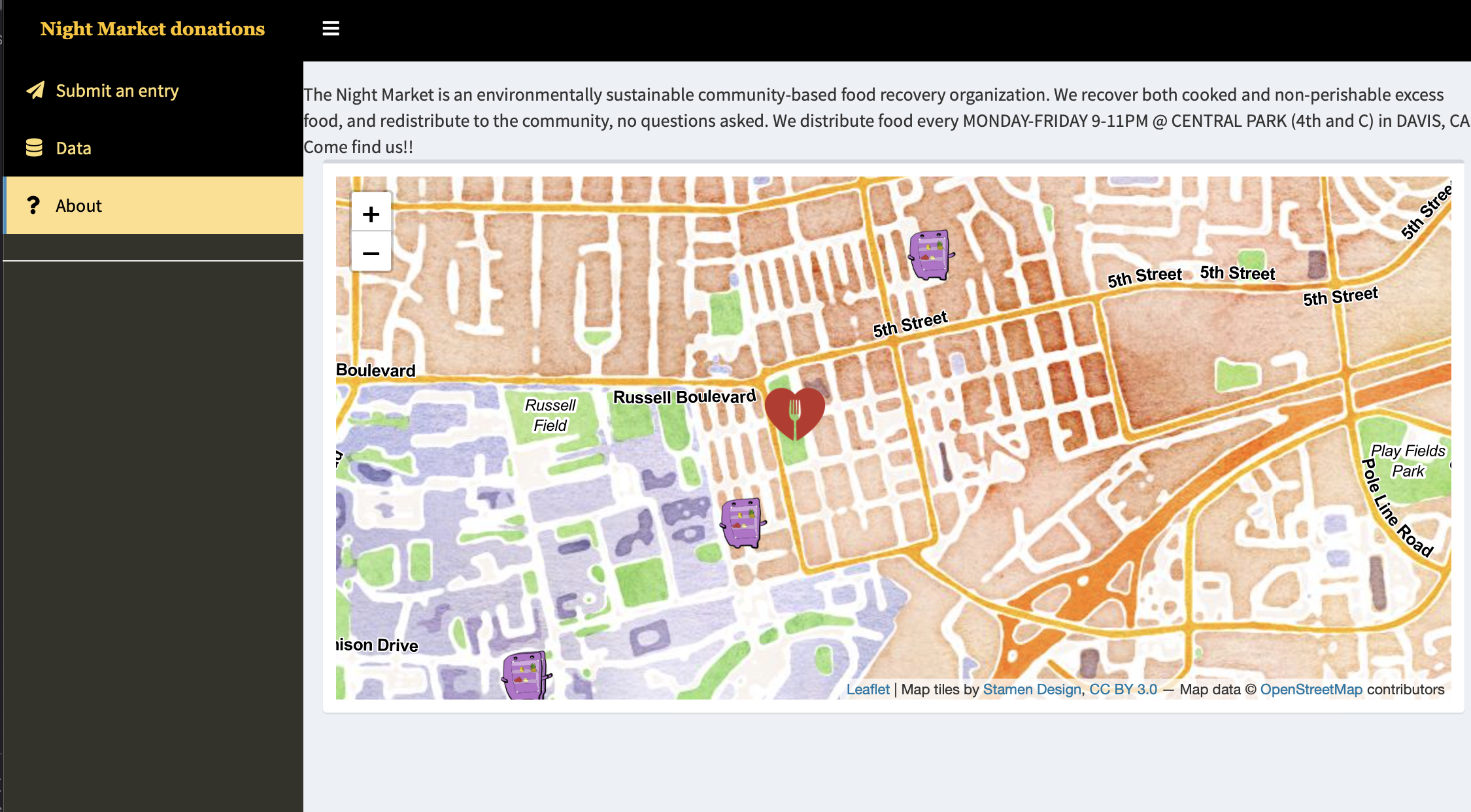Open the Submit an entry page
The height and width of the screenshot is (812, 1471).
(154, 90)
